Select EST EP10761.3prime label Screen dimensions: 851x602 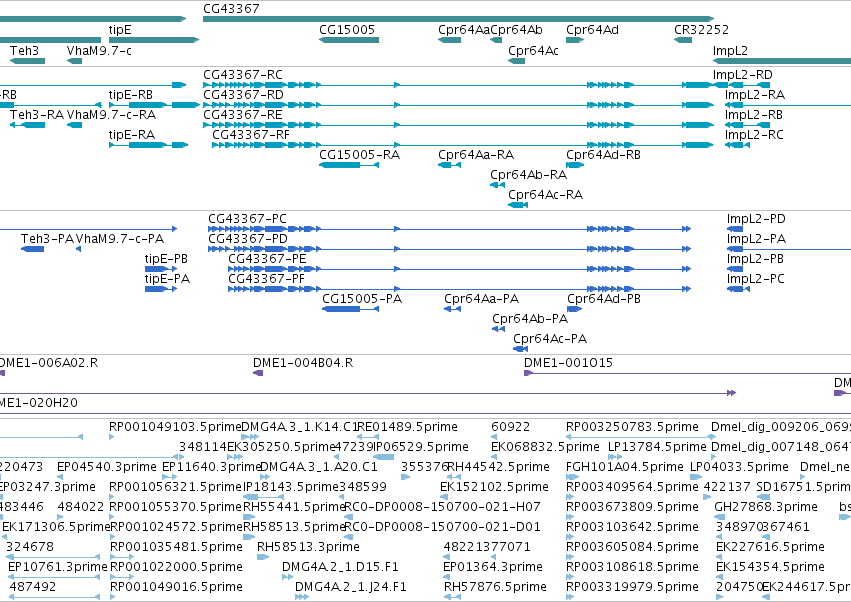[x=58, y=567]
